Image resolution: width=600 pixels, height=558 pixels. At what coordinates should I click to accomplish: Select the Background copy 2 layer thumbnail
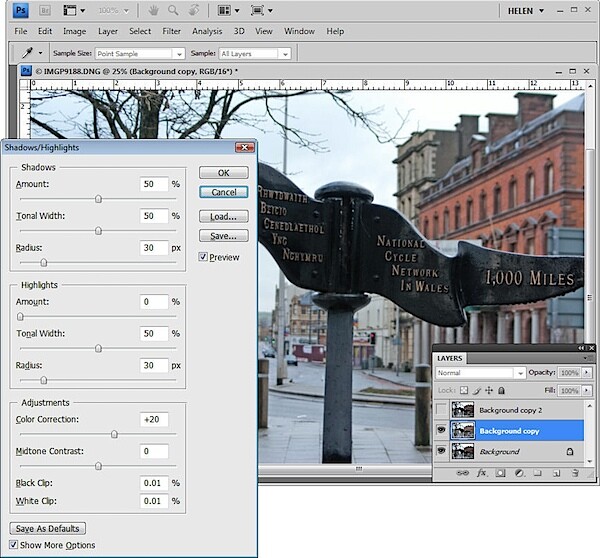[462, 410]
